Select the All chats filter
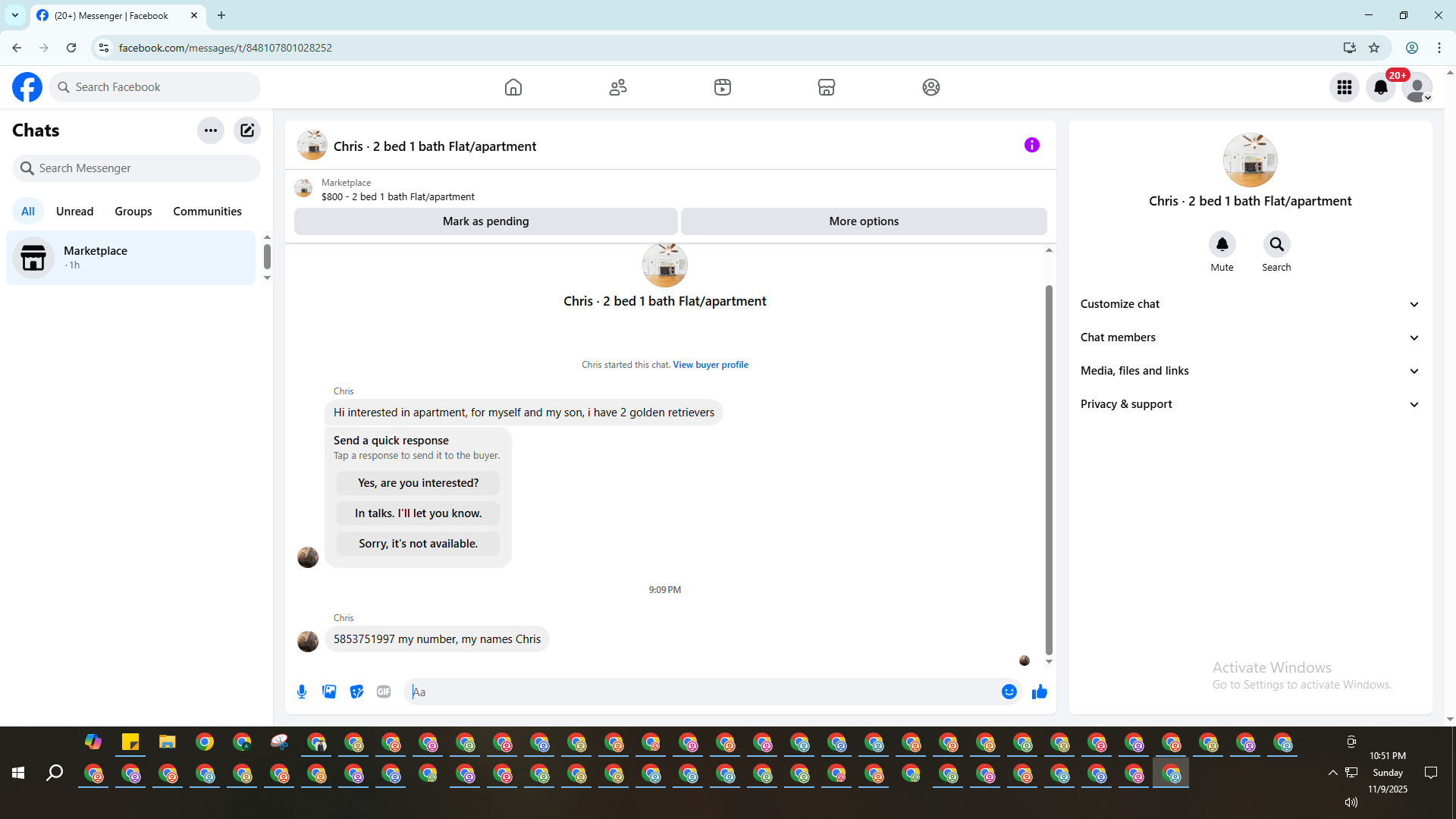Viewport: 1456px width, 819px height. tap(28, 212)
